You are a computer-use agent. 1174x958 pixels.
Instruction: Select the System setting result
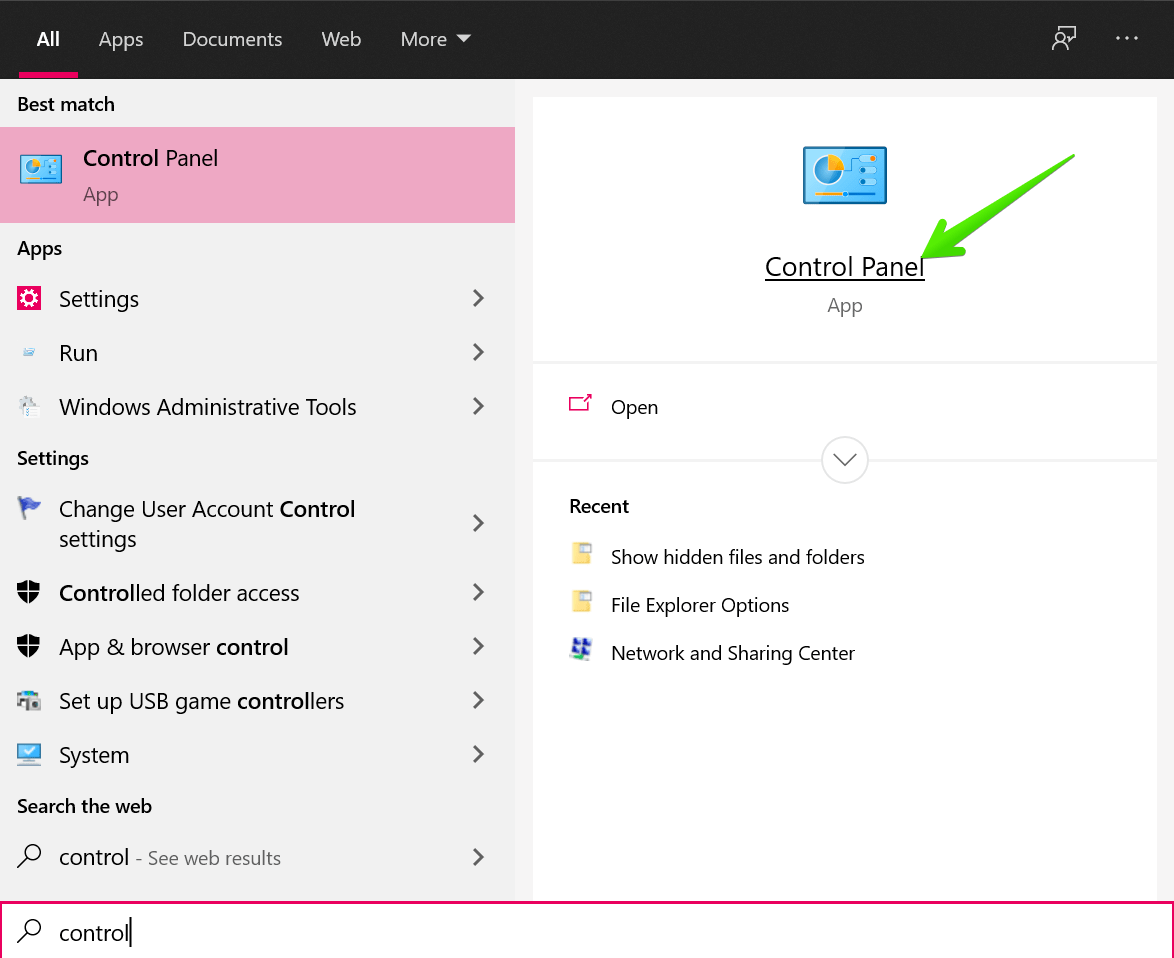point(258,754)
